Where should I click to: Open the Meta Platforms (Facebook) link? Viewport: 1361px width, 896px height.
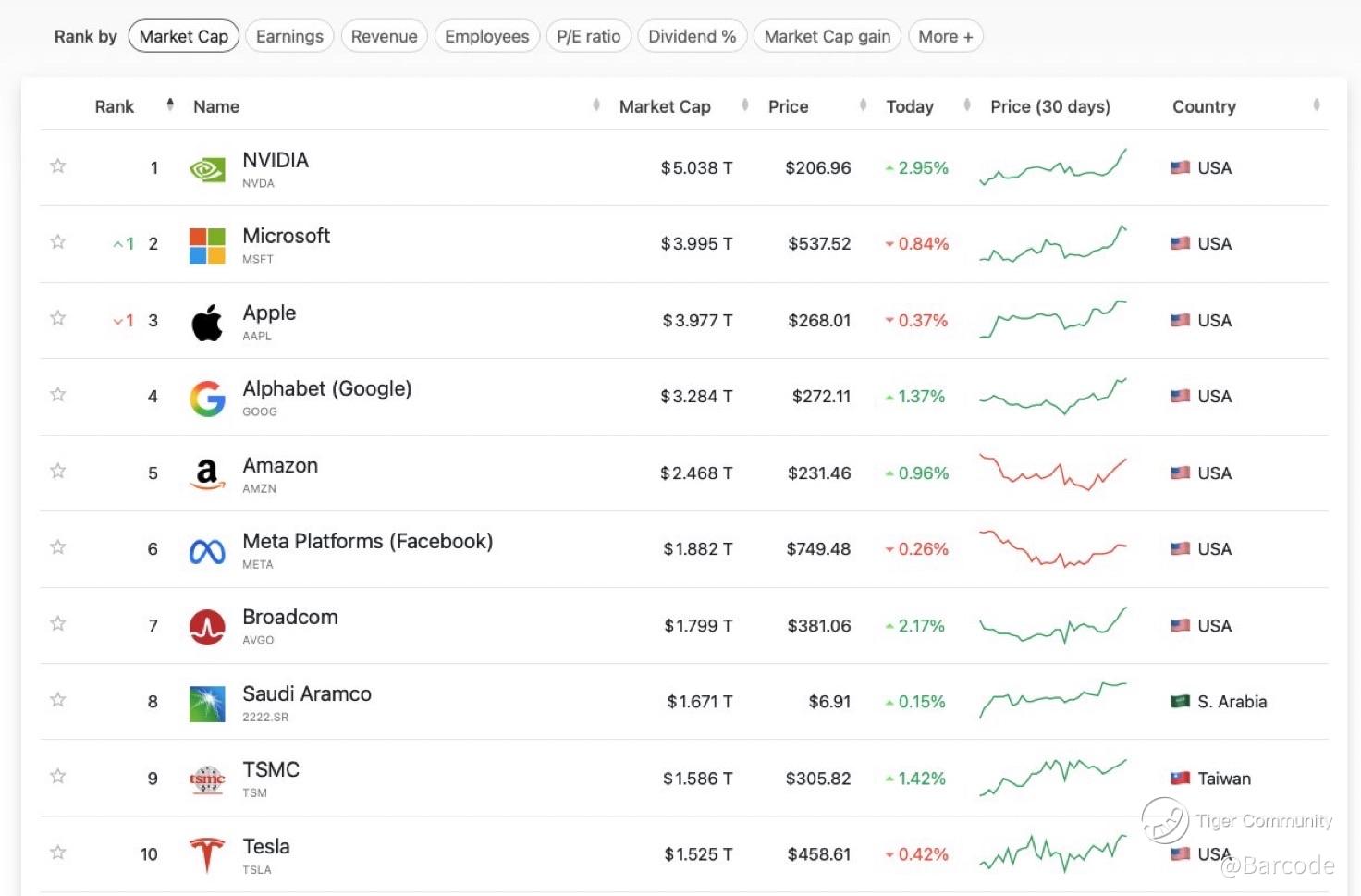(367, 542)
